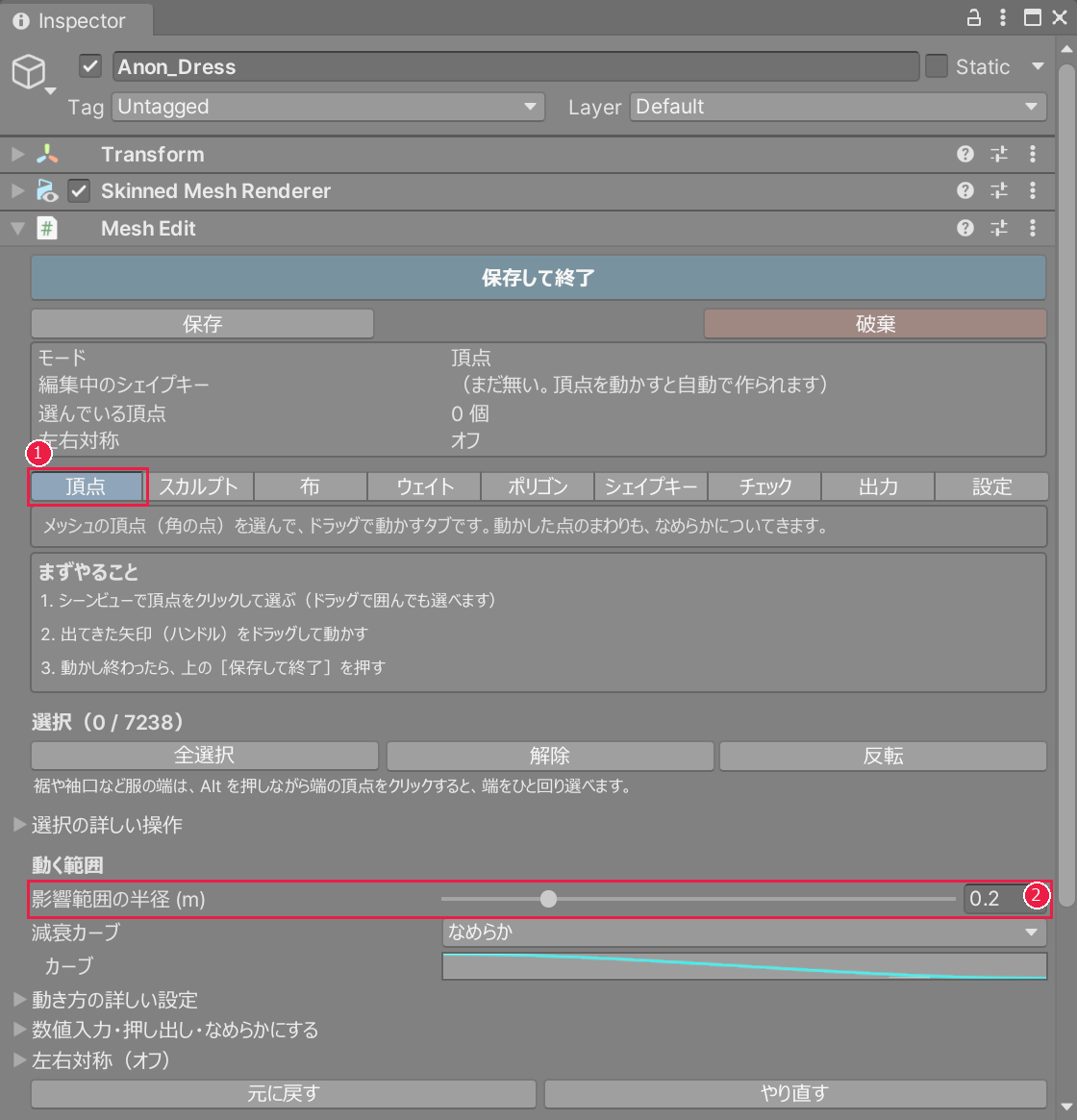Click the Inspector lock icon

coord(973,18)
